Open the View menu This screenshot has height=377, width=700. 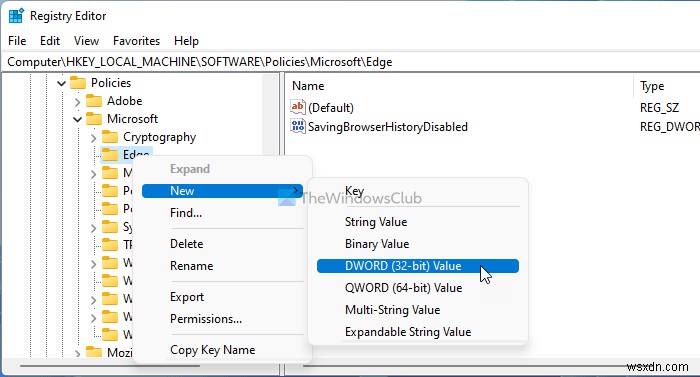[x=86, y=41]
